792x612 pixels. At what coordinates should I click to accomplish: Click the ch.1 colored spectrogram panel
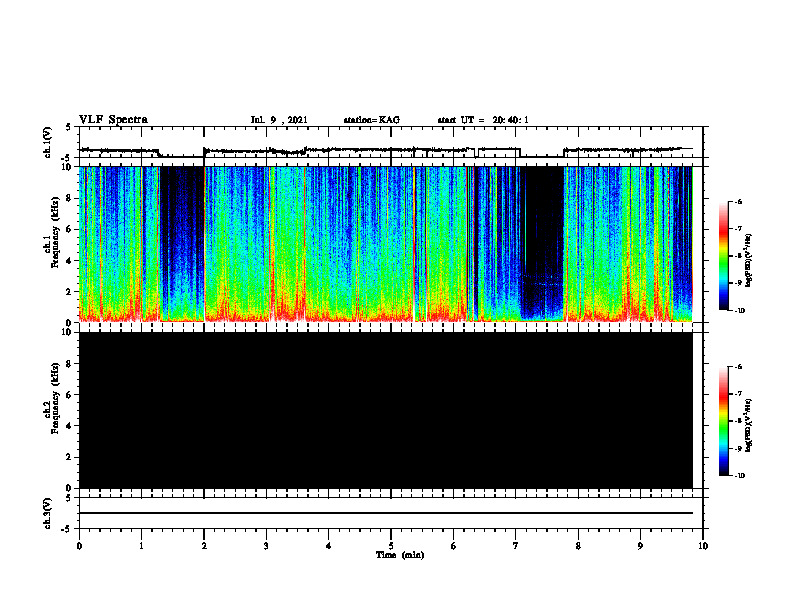click(386, 244)
